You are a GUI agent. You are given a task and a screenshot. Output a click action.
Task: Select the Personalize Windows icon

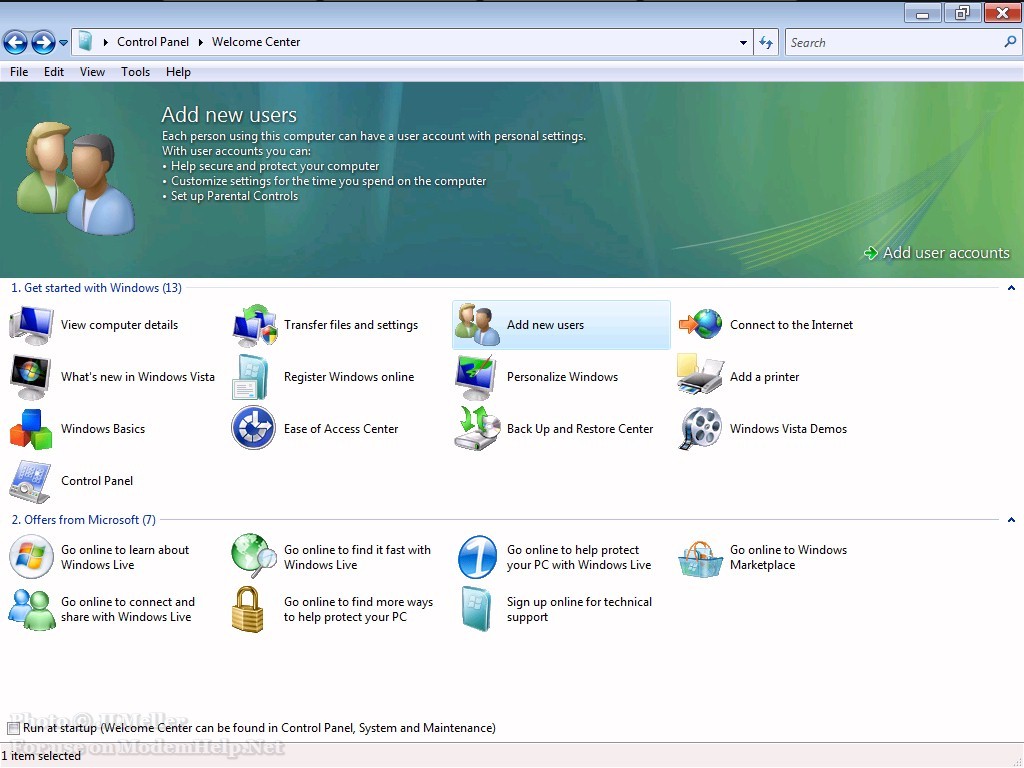click(x=476, y=377)
